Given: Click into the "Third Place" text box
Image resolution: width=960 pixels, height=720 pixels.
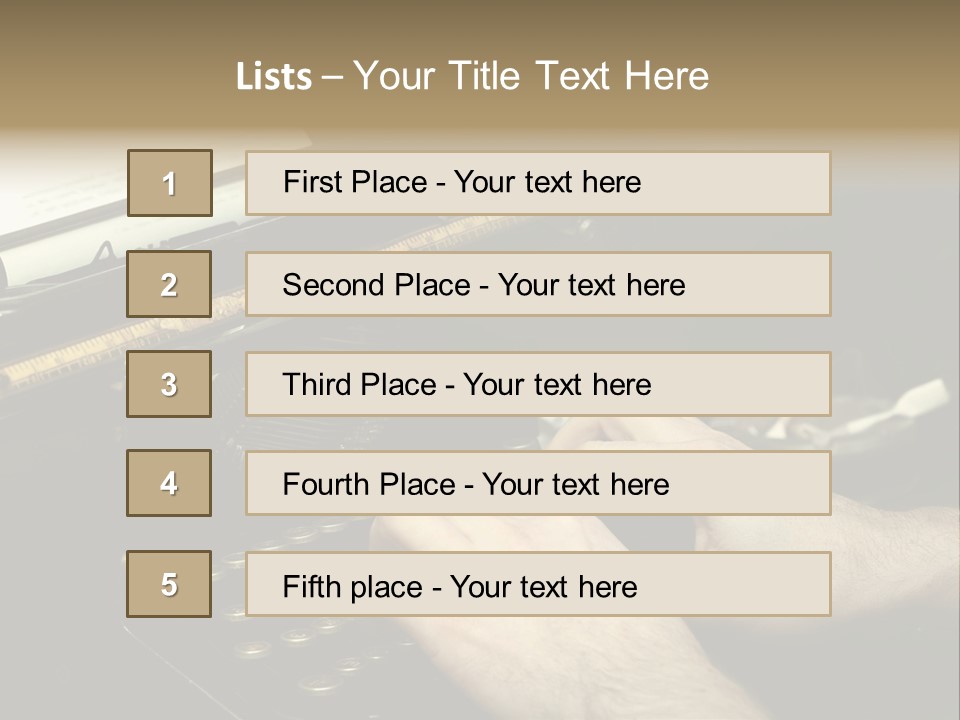Looking at the screenshot, I should pos(538,384).
